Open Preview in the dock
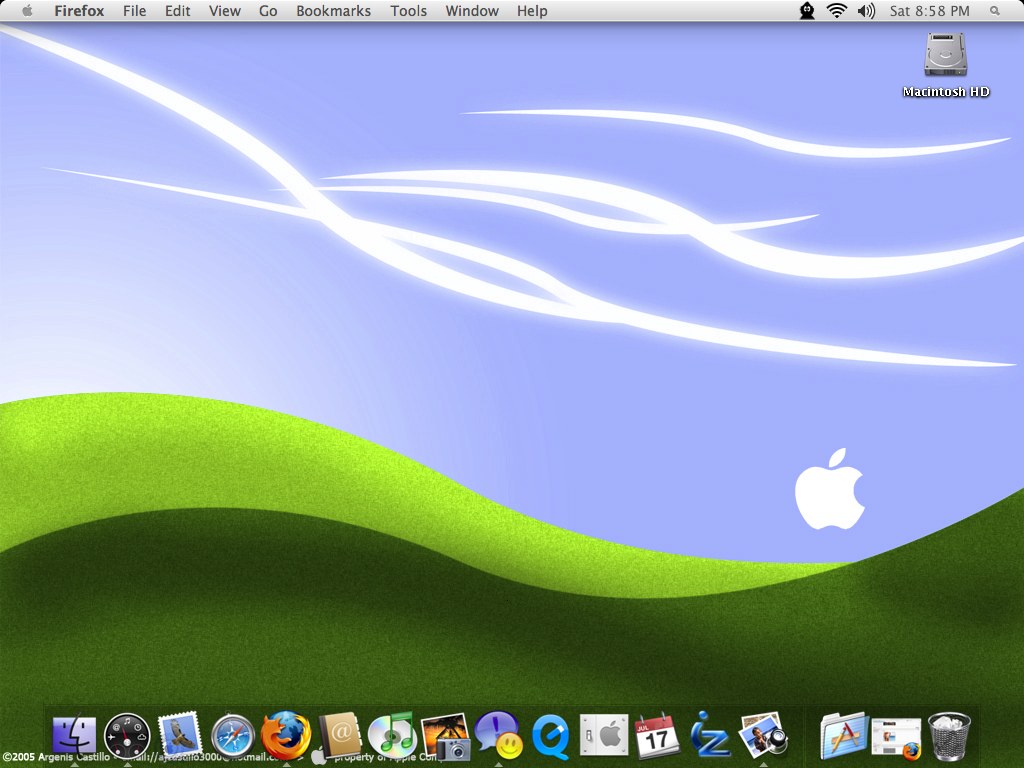 coord(763,736)
